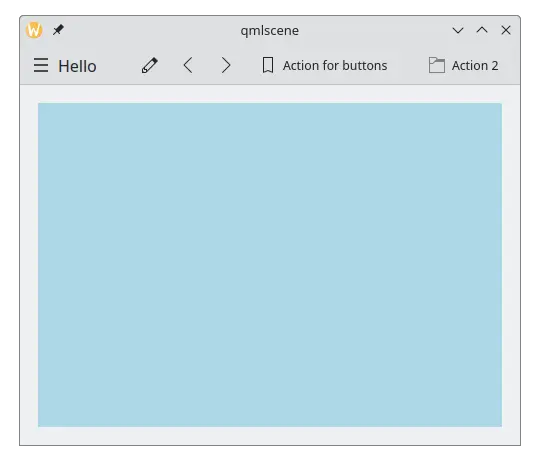Click empty toolbar space between Hello and pencil
The image size is (540, 469).
pos(119,65)
